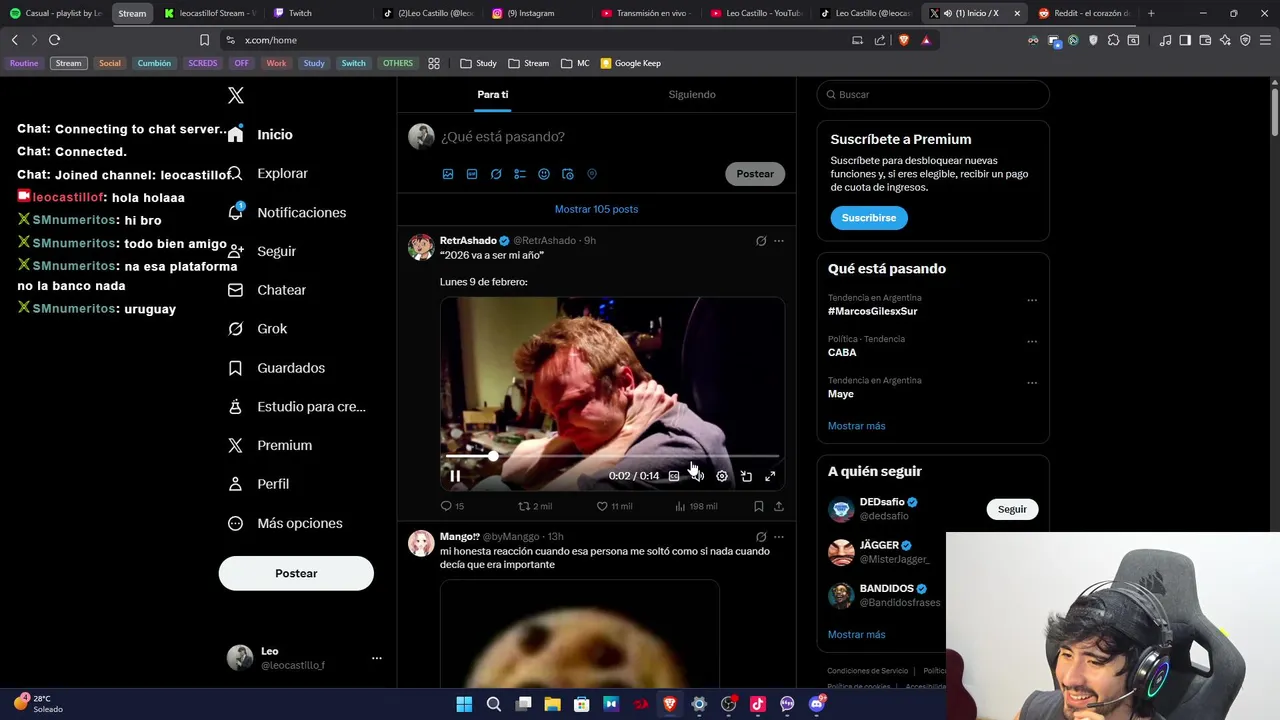
Task: Share RetrAshado's post
Action: point(779,506)
